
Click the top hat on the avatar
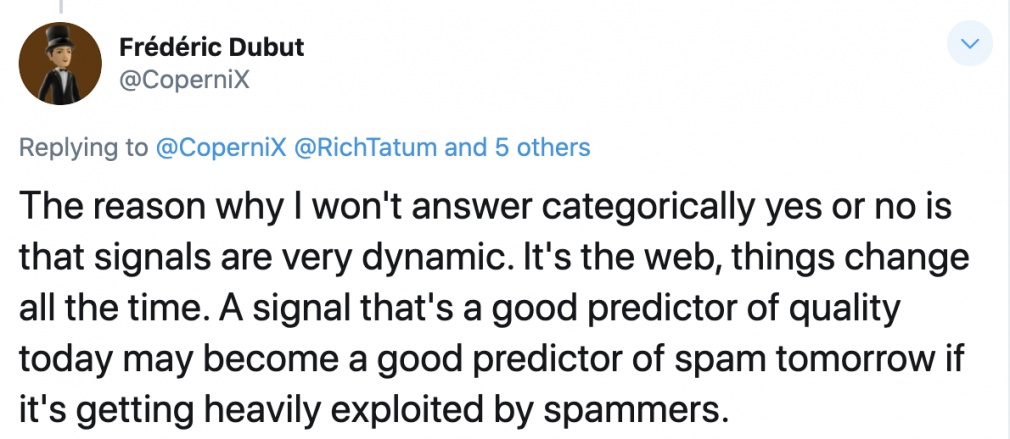coord(59,41)
